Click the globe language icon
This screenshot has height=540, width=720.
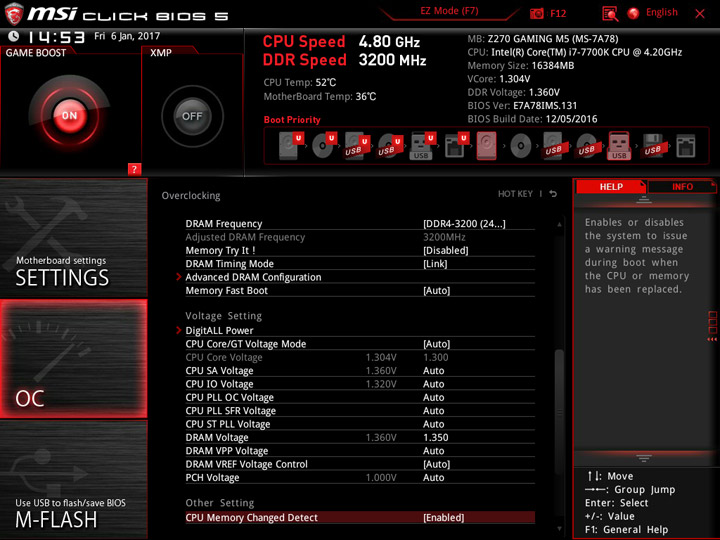click(633, 13)
